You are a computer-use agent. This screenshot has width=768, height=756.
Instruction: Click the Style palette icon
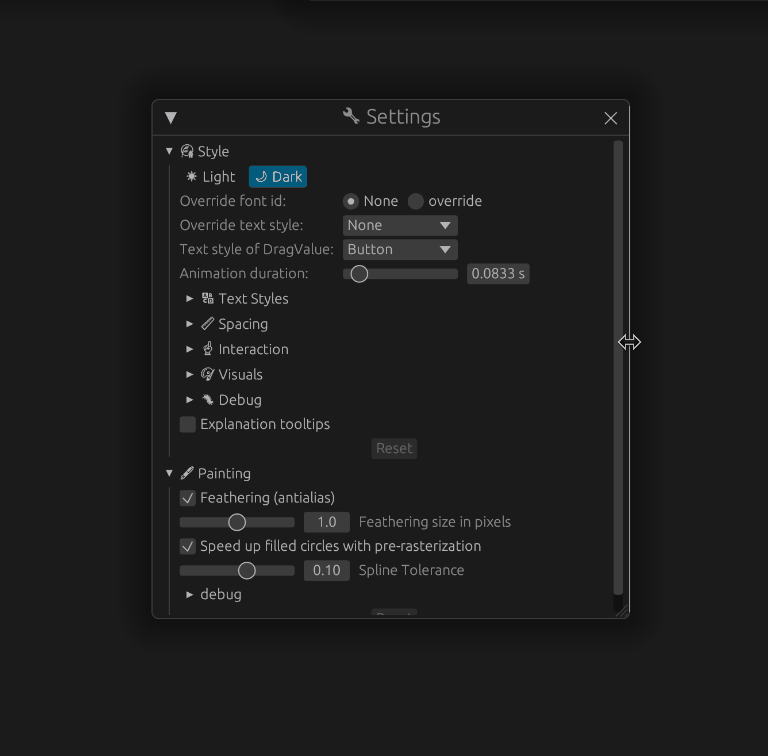[187, 151]
